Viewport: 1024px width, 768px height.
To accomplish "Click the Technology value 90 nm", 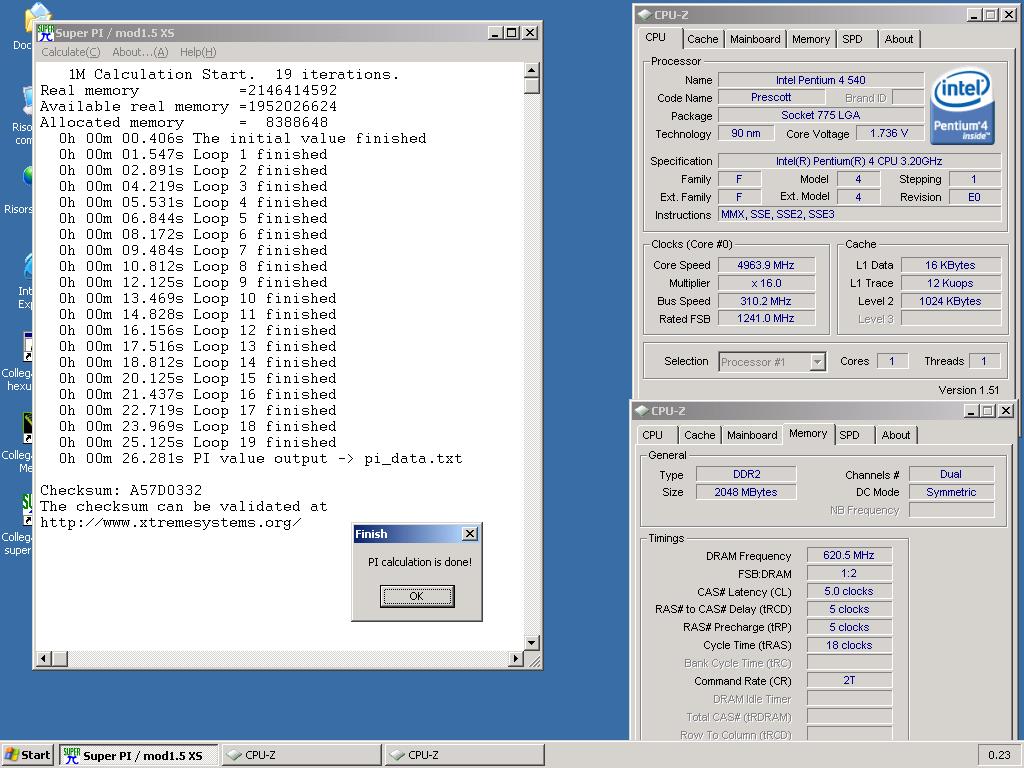I will pyautogui.click(x=746, y=133).
